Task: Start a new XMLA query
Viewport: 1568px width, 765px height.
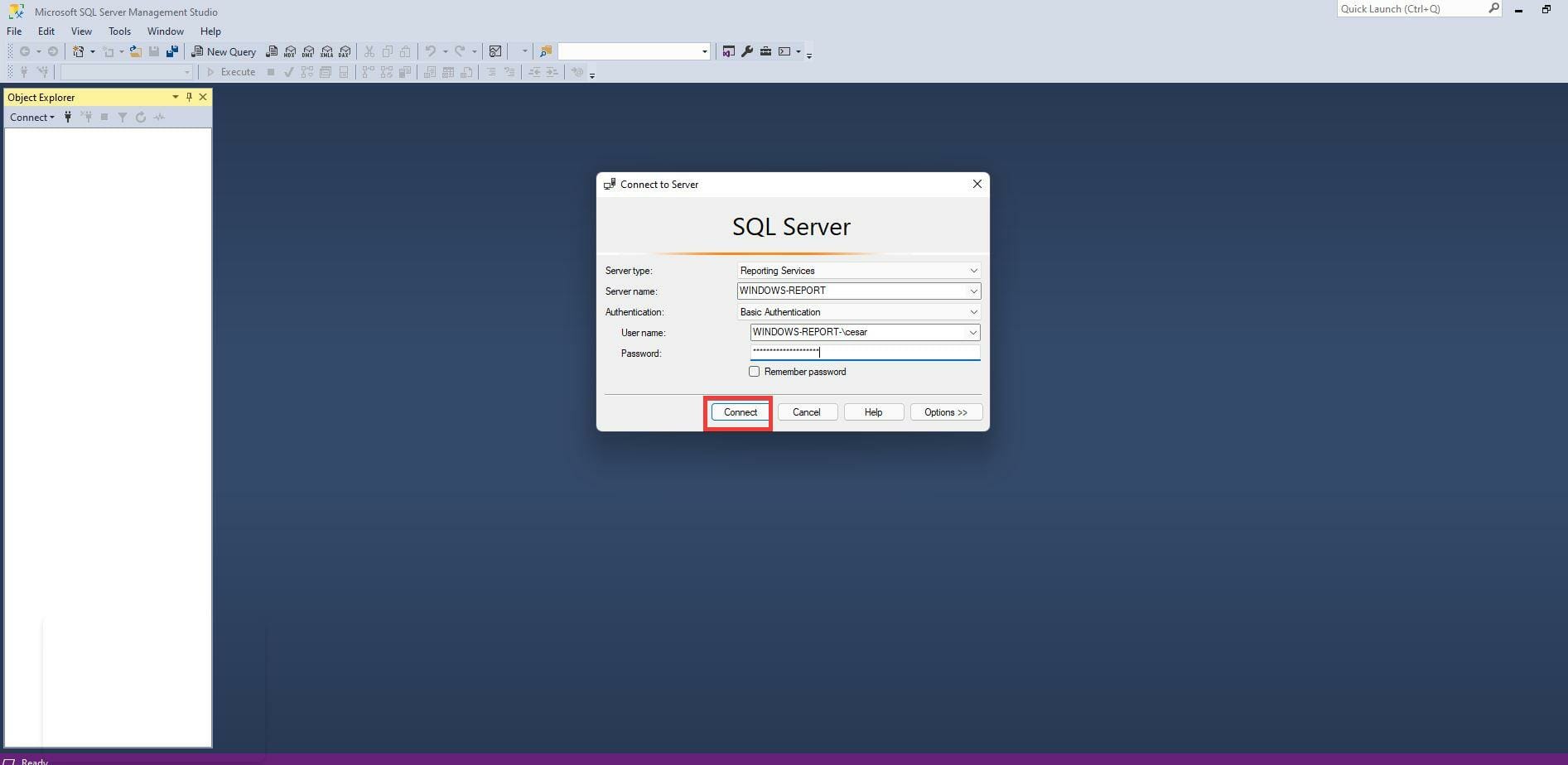Action: [326, 51]
